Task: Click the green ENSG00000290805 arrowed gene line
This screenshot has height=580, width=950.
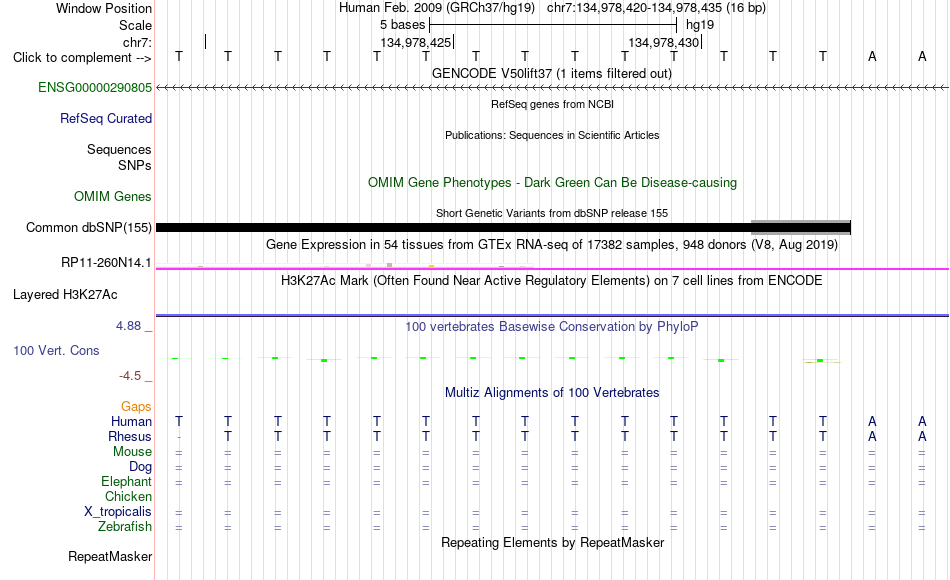Action: point(552,88)
